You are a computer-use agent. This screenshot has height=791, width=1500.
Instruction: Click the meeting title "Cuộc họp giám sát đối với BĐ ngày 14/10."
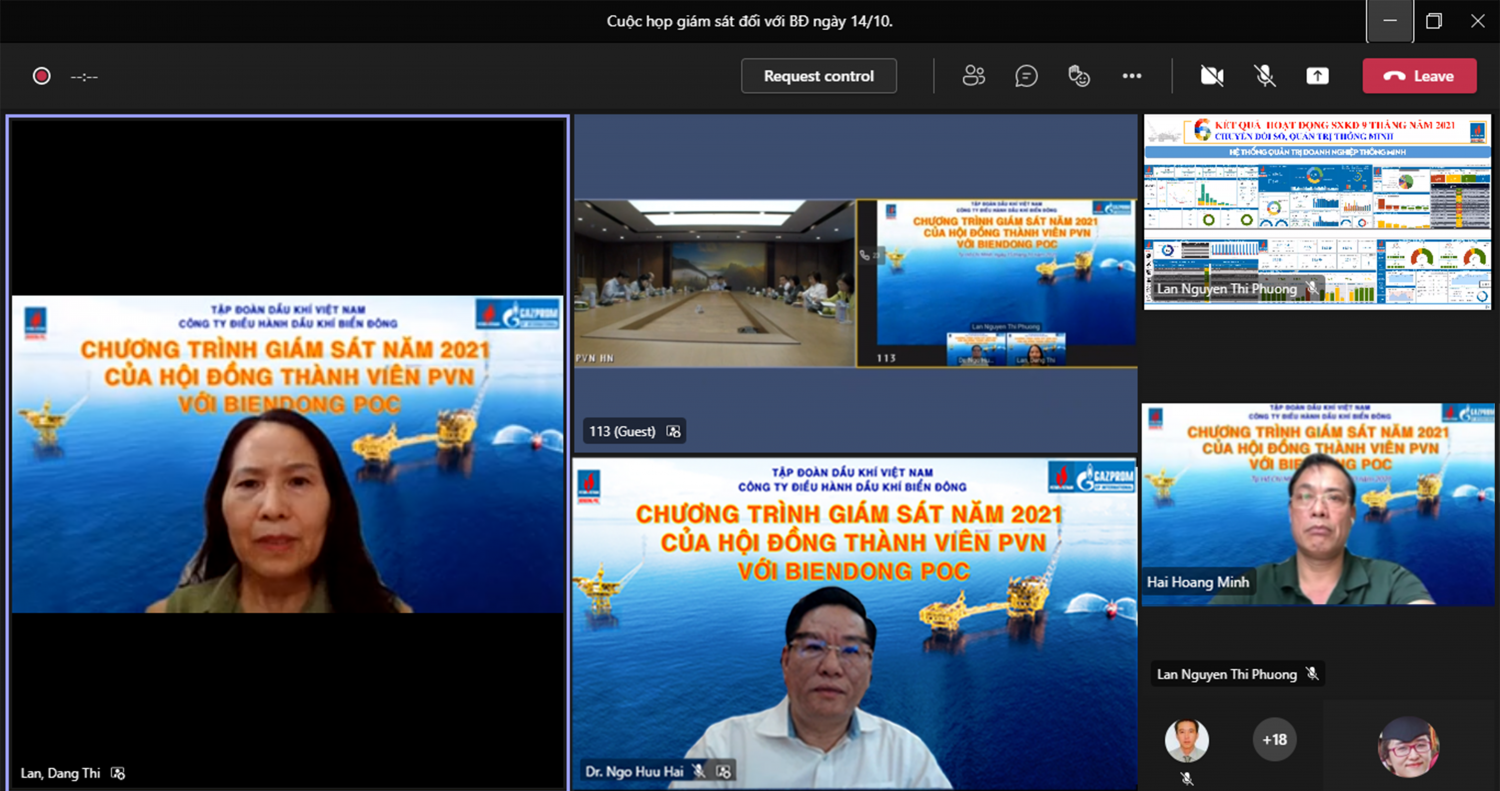pyautogui.click(x=750, y=21)
